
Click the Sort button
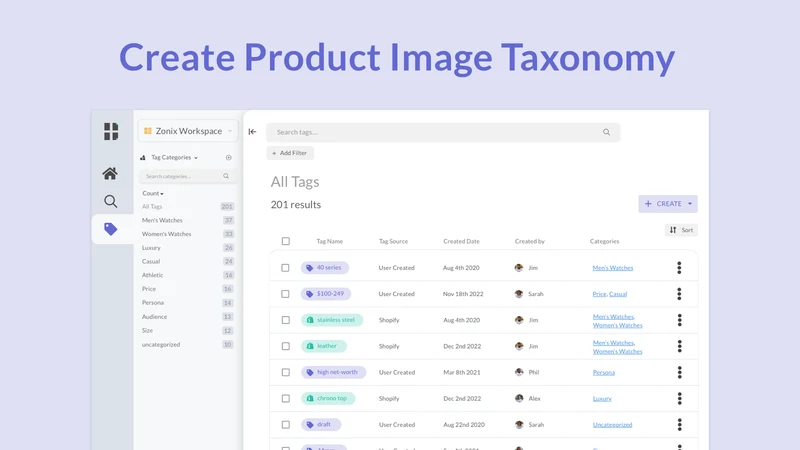[x=682, y=230]
